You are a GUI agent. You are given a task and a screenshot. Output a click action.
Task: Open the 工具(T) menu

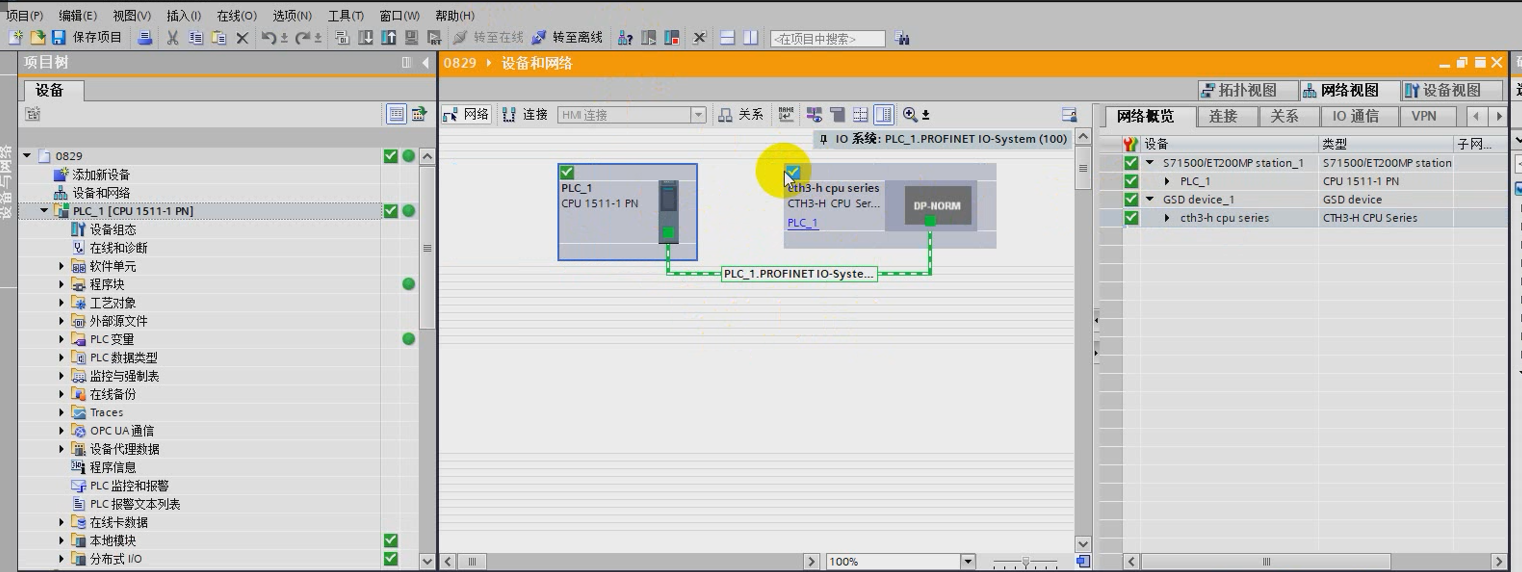pyautogui.click(x=346, y=15)
